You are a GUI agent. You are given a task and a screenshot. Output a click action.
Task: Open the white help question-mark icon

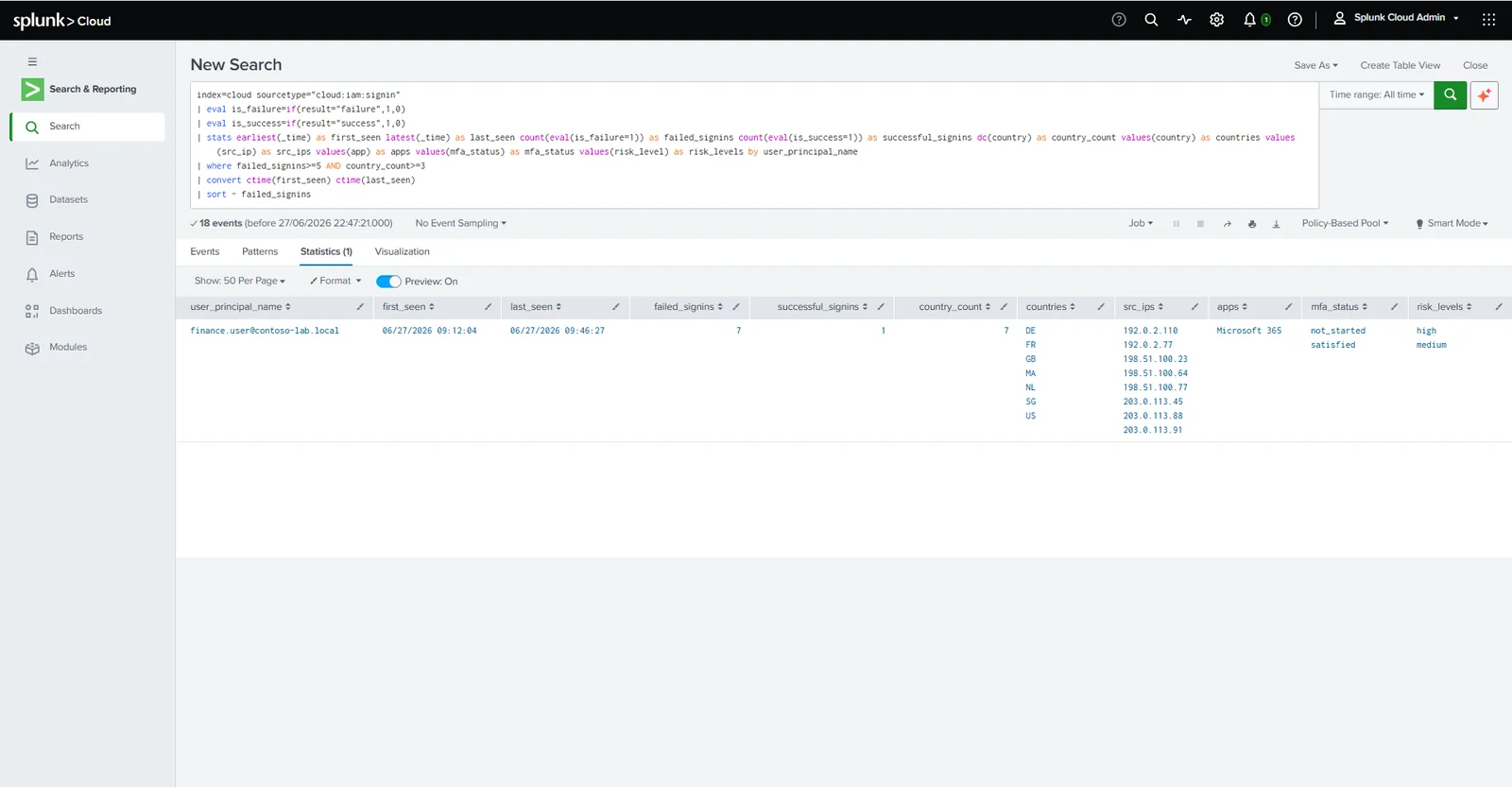click(1295, 19)
